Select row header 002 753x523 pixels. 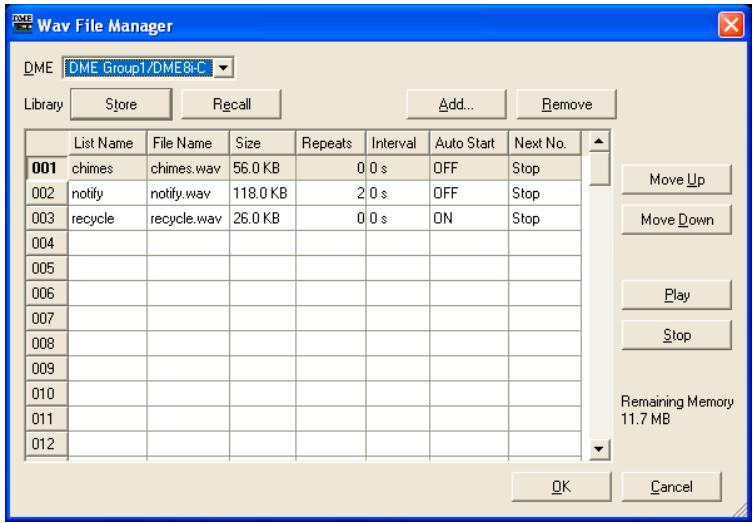pos(47,194)
